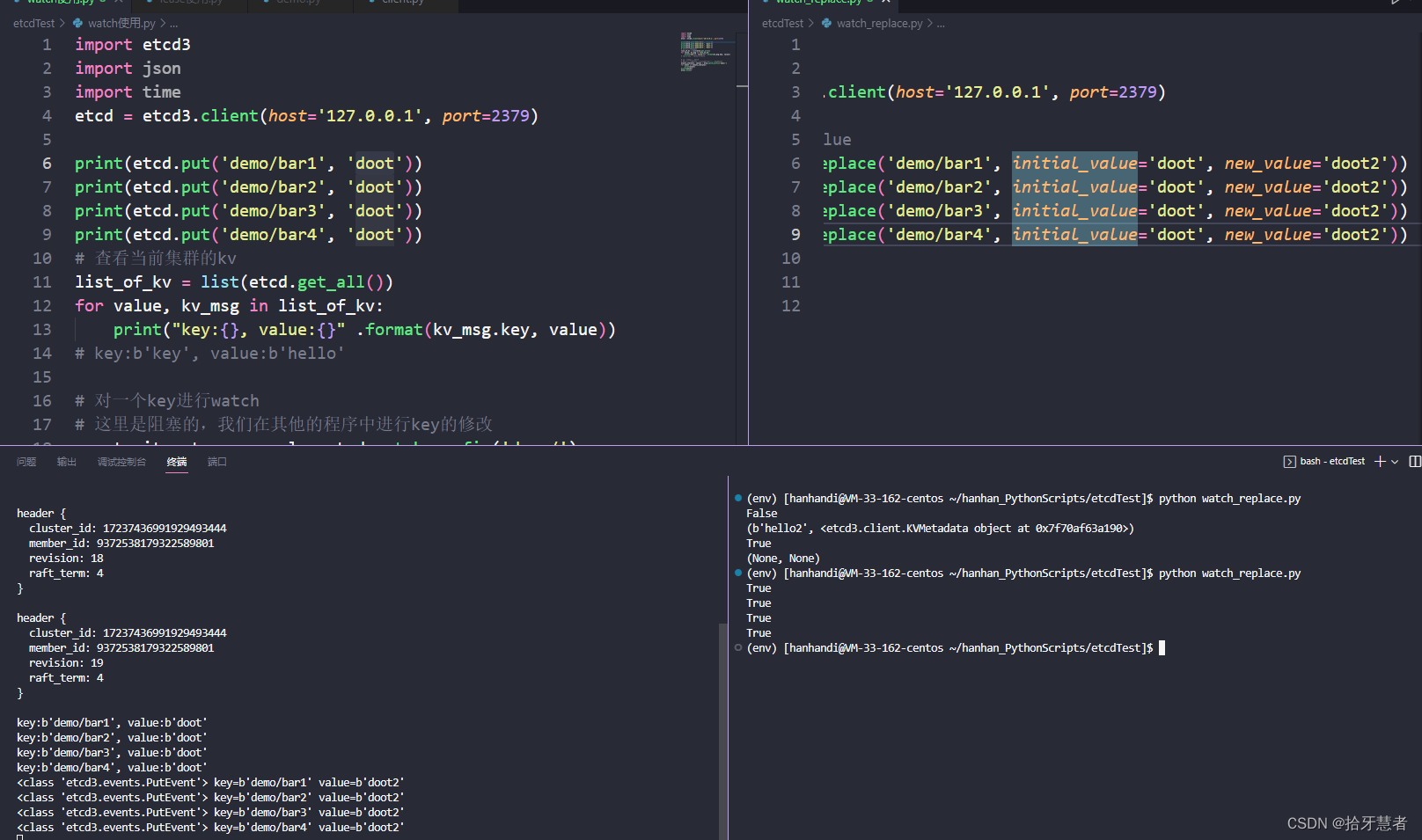The image size is (1422, 840).
Task: Click 'import time' on line 3
Action: tap(128, 92)
